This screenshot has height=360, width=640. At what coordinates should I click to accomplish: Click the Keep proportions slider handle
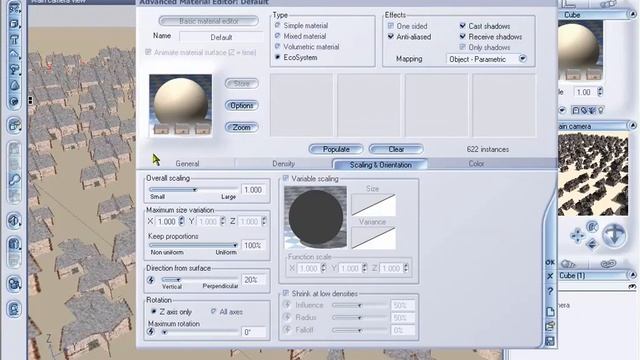tap(235, 245)
